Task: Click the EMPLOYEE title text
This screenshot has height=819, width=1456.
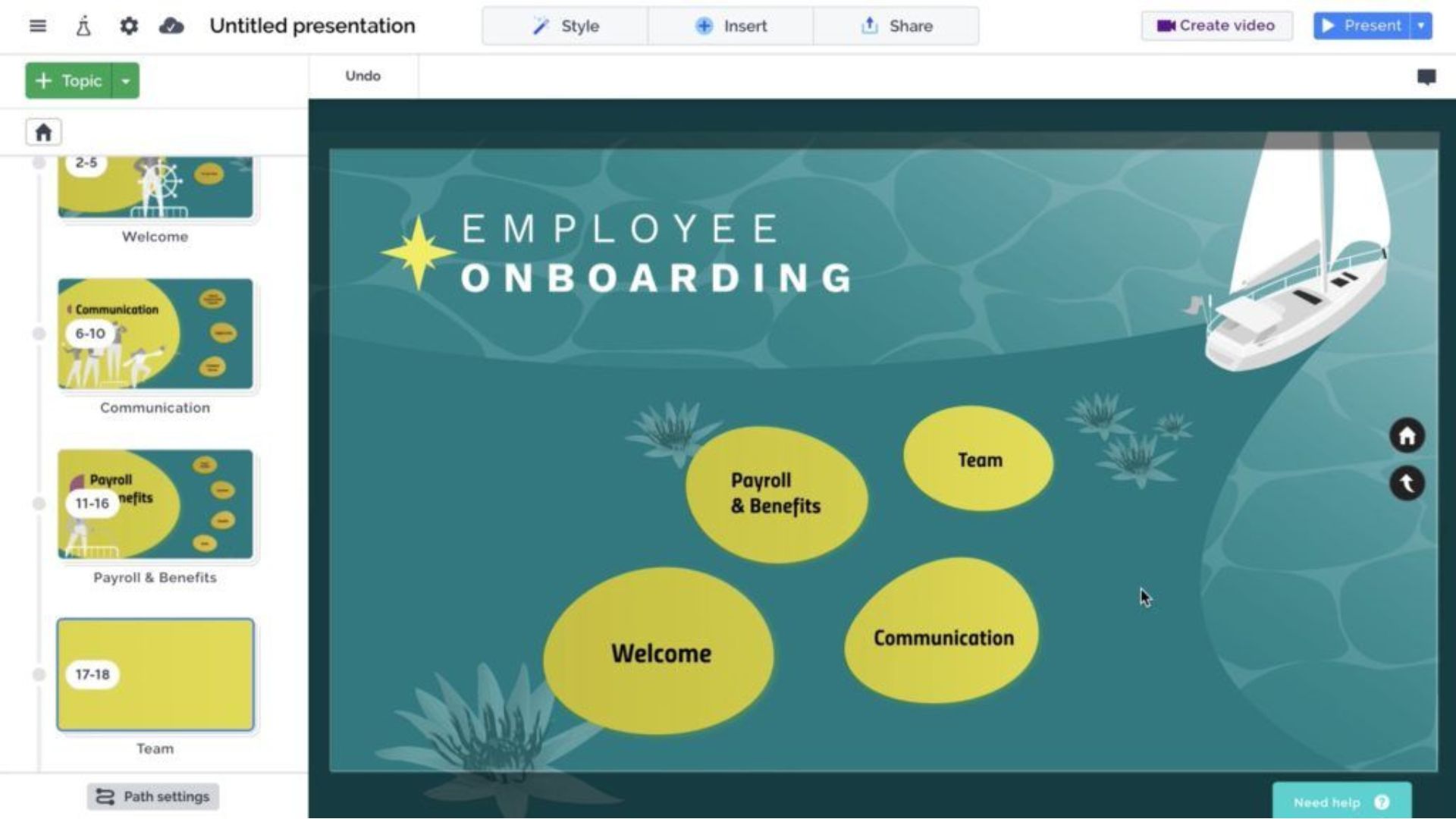Action: click(x=620, y=229)
